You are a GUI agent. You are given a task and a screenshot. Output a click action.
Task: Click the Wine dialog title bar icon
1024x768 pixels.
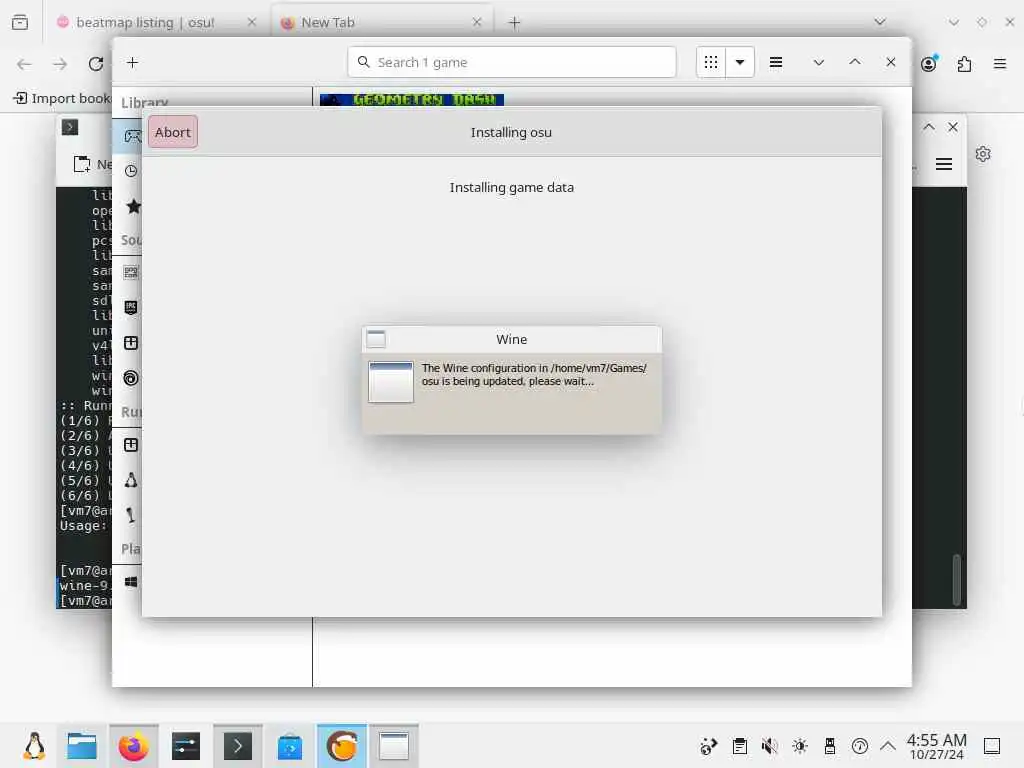tap(376, 339)
